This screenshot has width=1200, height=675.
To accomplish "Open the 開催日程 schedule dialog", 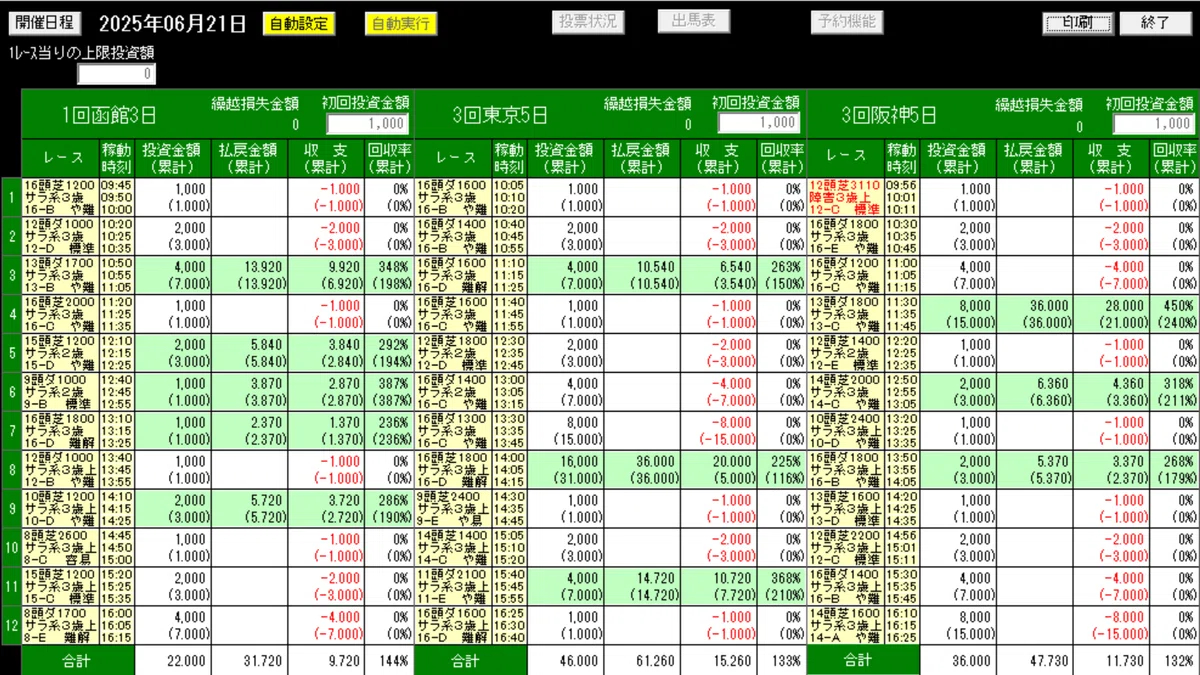I will 44,22.
